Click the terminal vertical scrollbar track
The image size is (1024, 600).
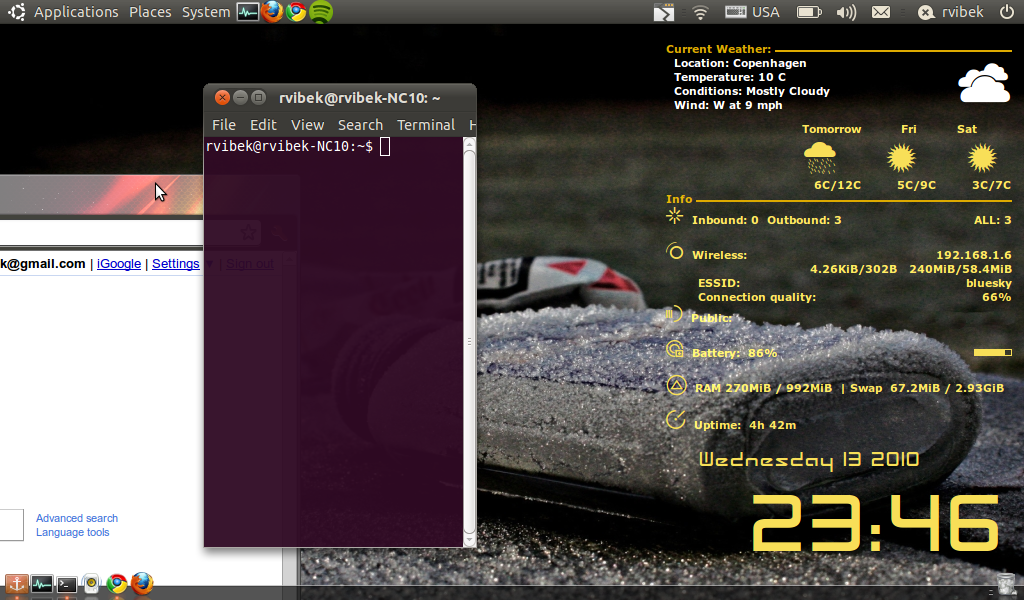(x=469, y=341)
